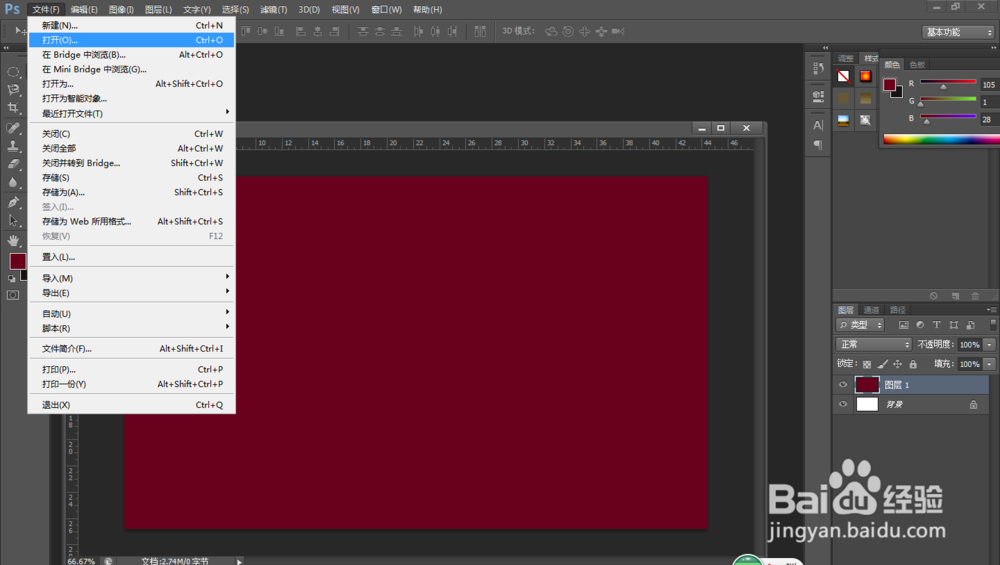Select the Elliptical Marquee tool
Image resolution: width=1000 pixels, height=565 pixels.
13,72
